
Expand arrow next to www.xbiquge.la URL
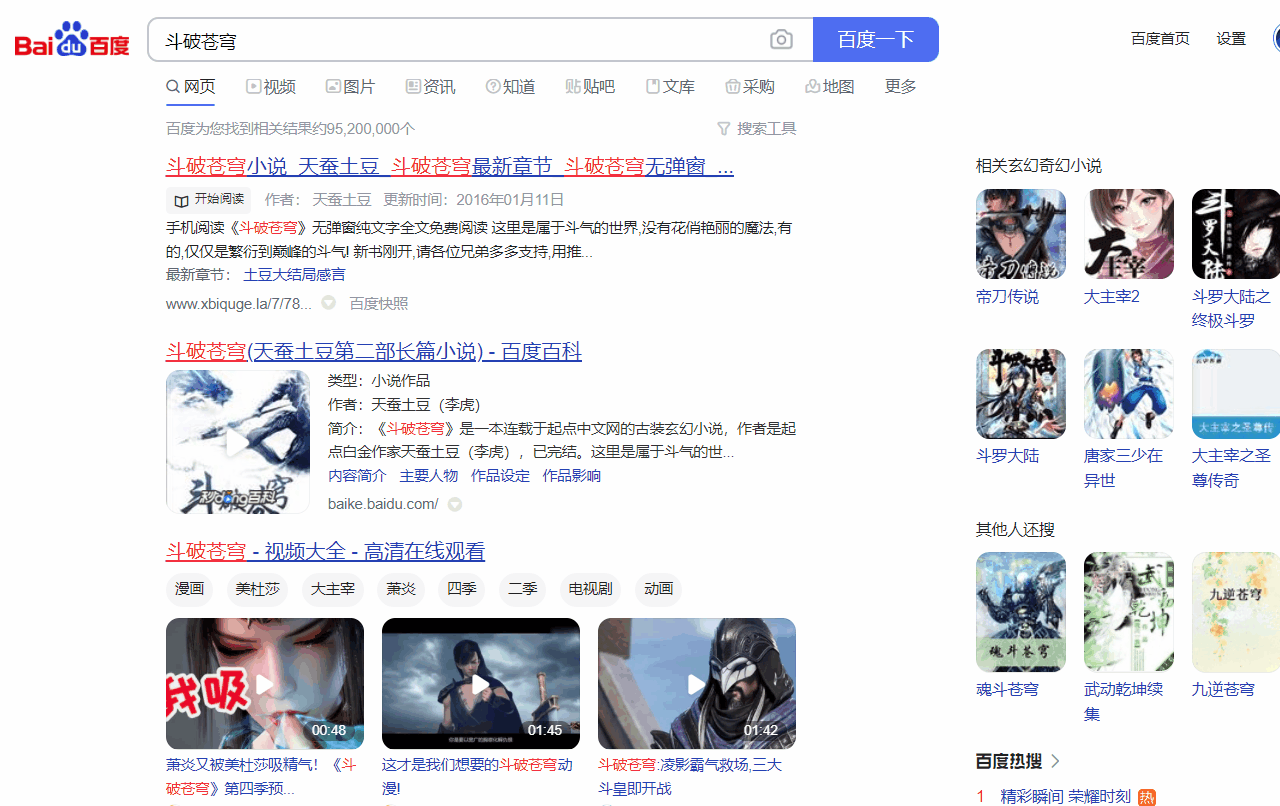[x=328, y=303]
